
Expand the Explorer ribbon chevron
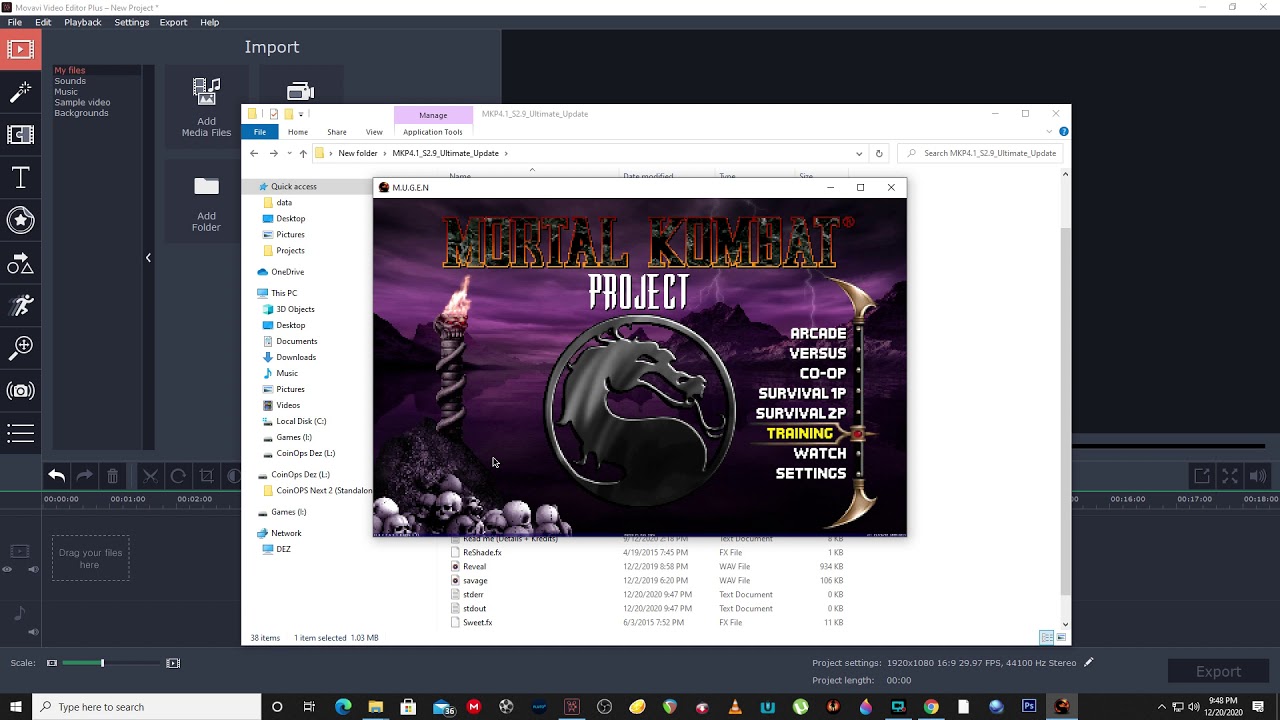(1049, 131)
